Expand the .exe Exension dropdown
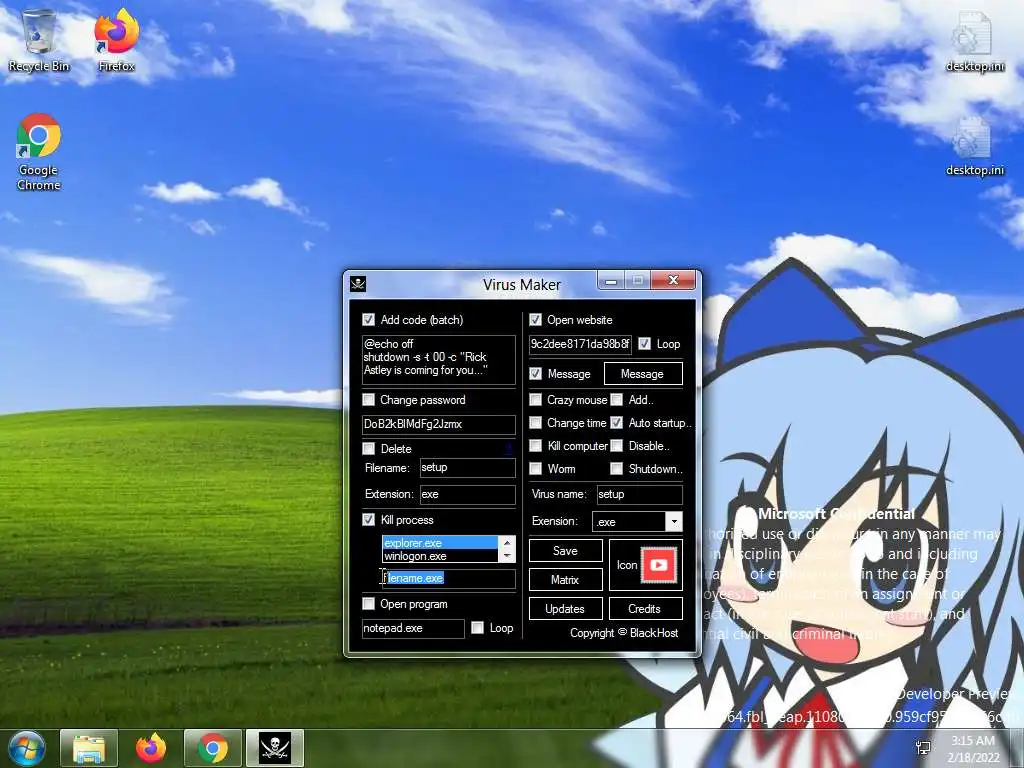The width and height of the screenshot is (1024, 768). [674, 521]
